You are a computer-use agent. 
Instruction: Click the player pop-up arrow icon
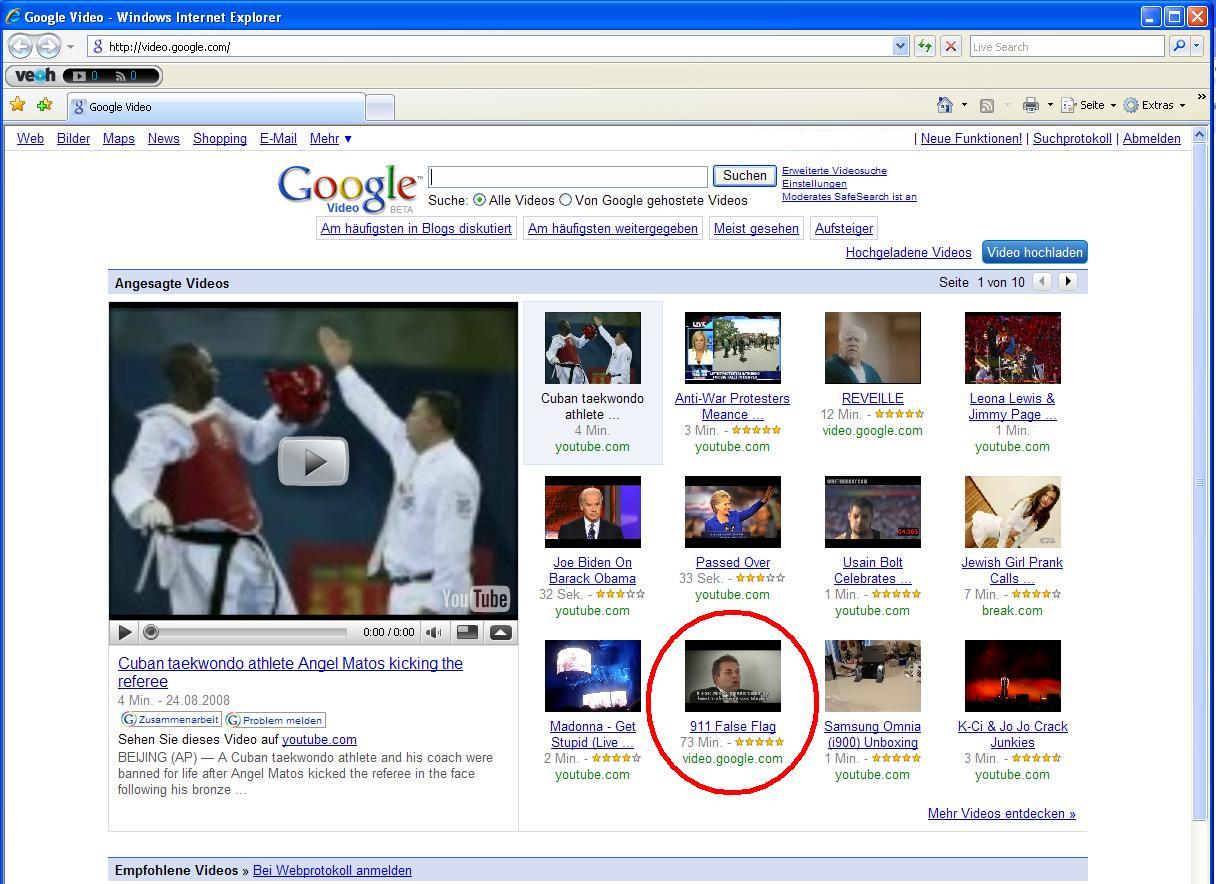click(x=501, y=632)
